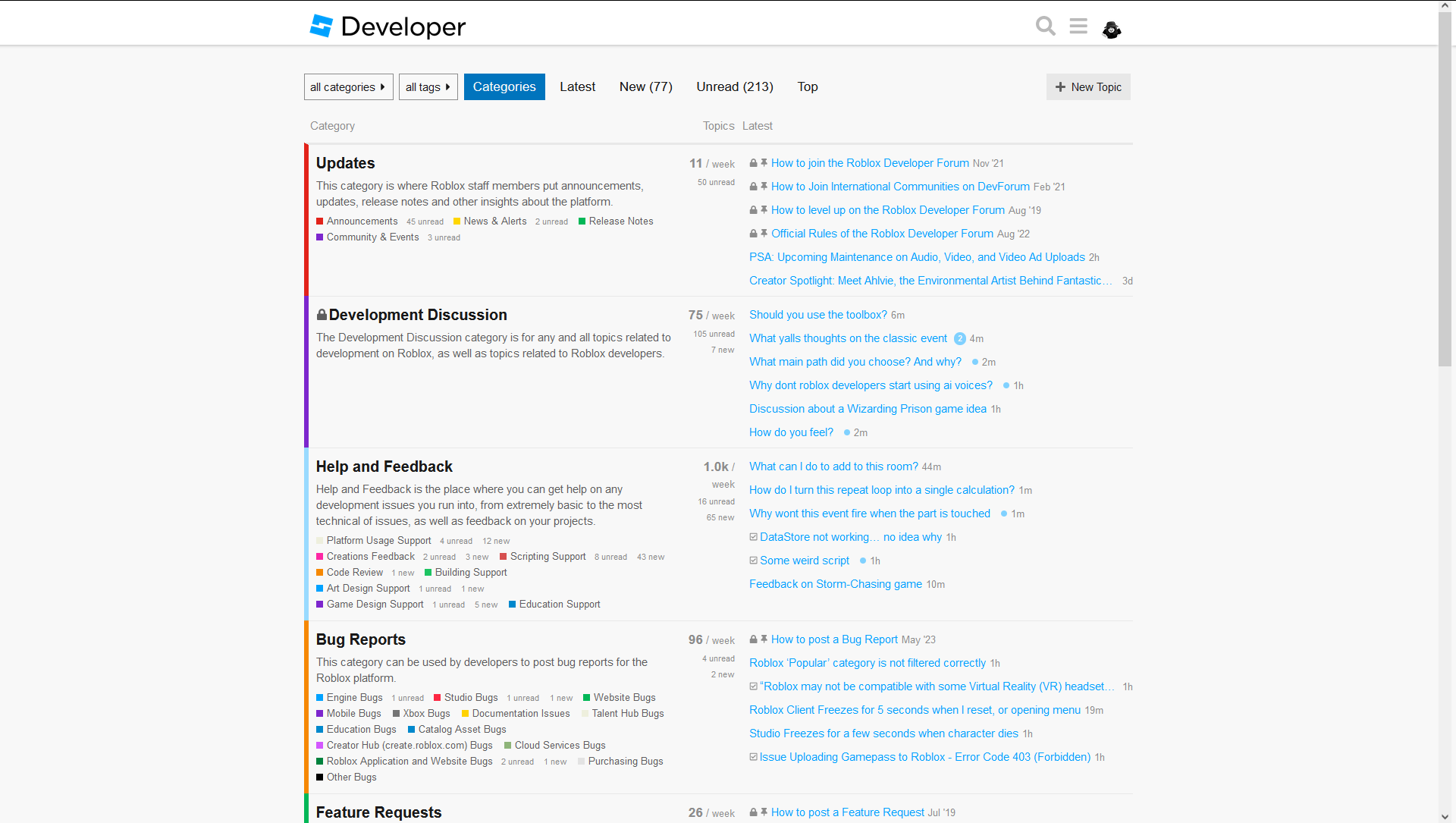The image size is (1456, 823).
Task: Click the replies badge on 'What yalls thoughts on the classic event'
Action: click(960, 338)
